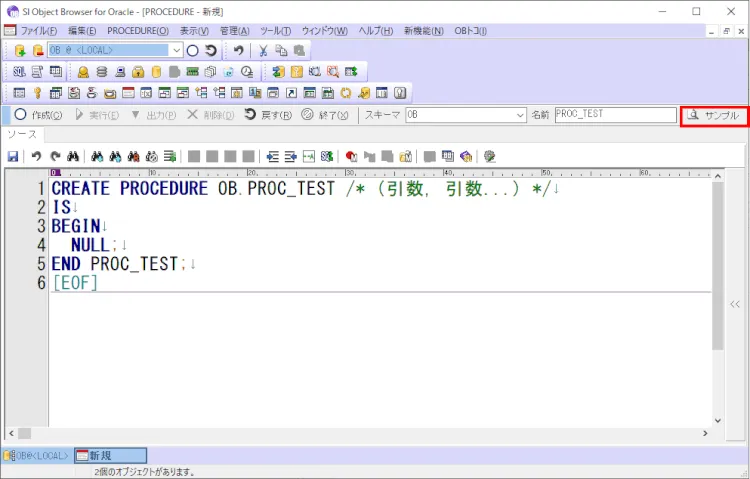Viewport: 750px width, 479px height.
Task: Click the vertical scrollbar up arrow in editor
Action: click(717, 176)
